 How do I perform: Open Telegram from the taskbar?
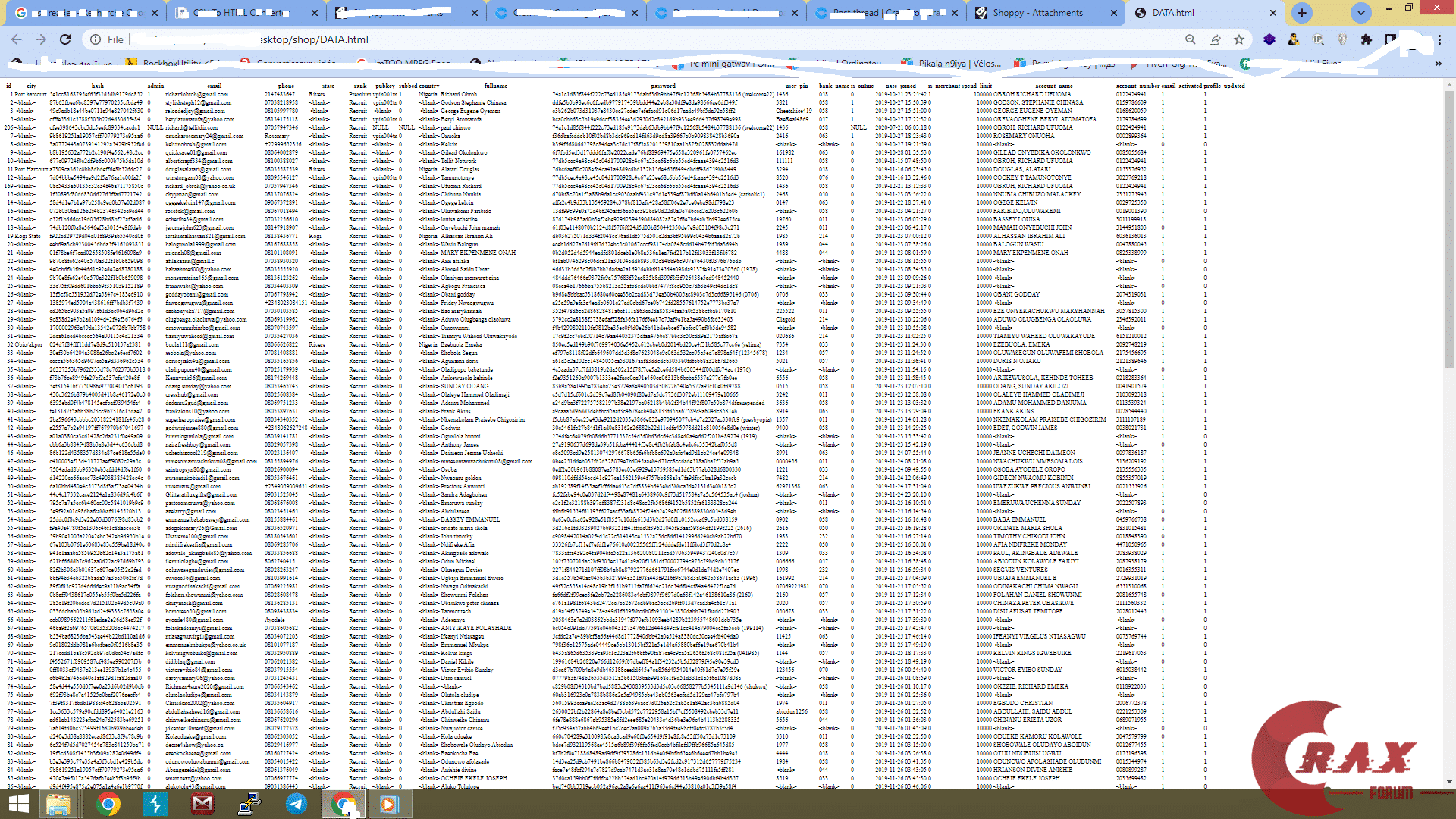297,804
